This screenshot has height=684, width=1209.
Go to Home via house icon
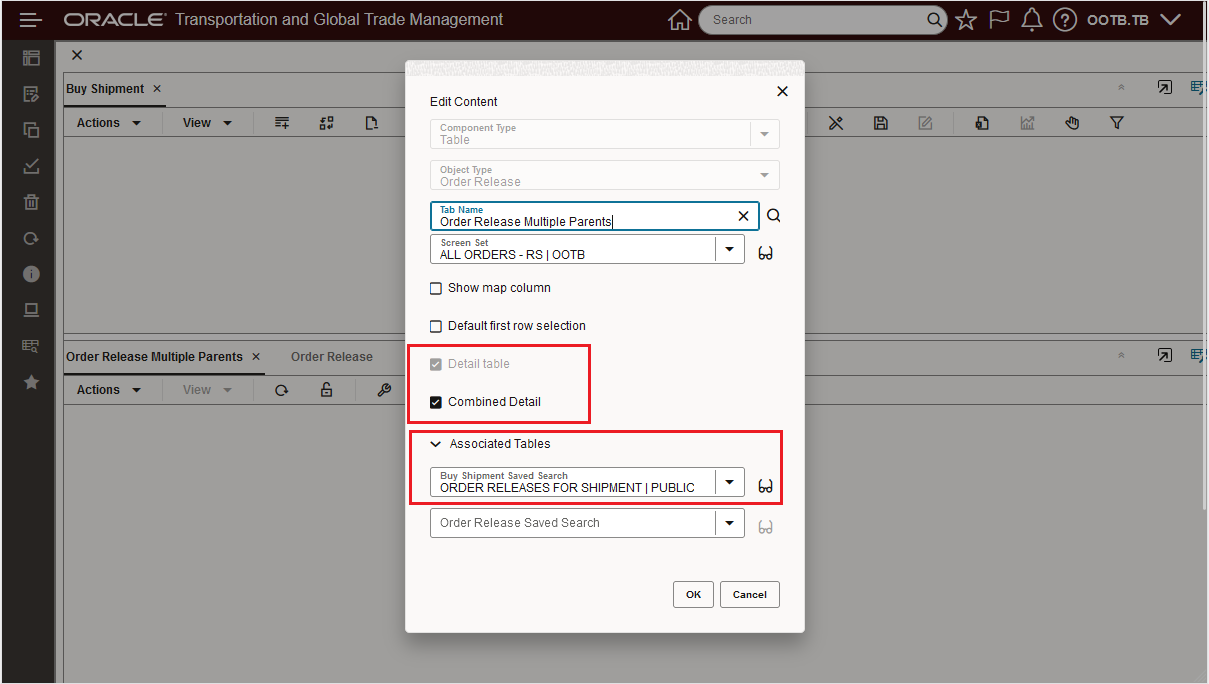(679, 20)
